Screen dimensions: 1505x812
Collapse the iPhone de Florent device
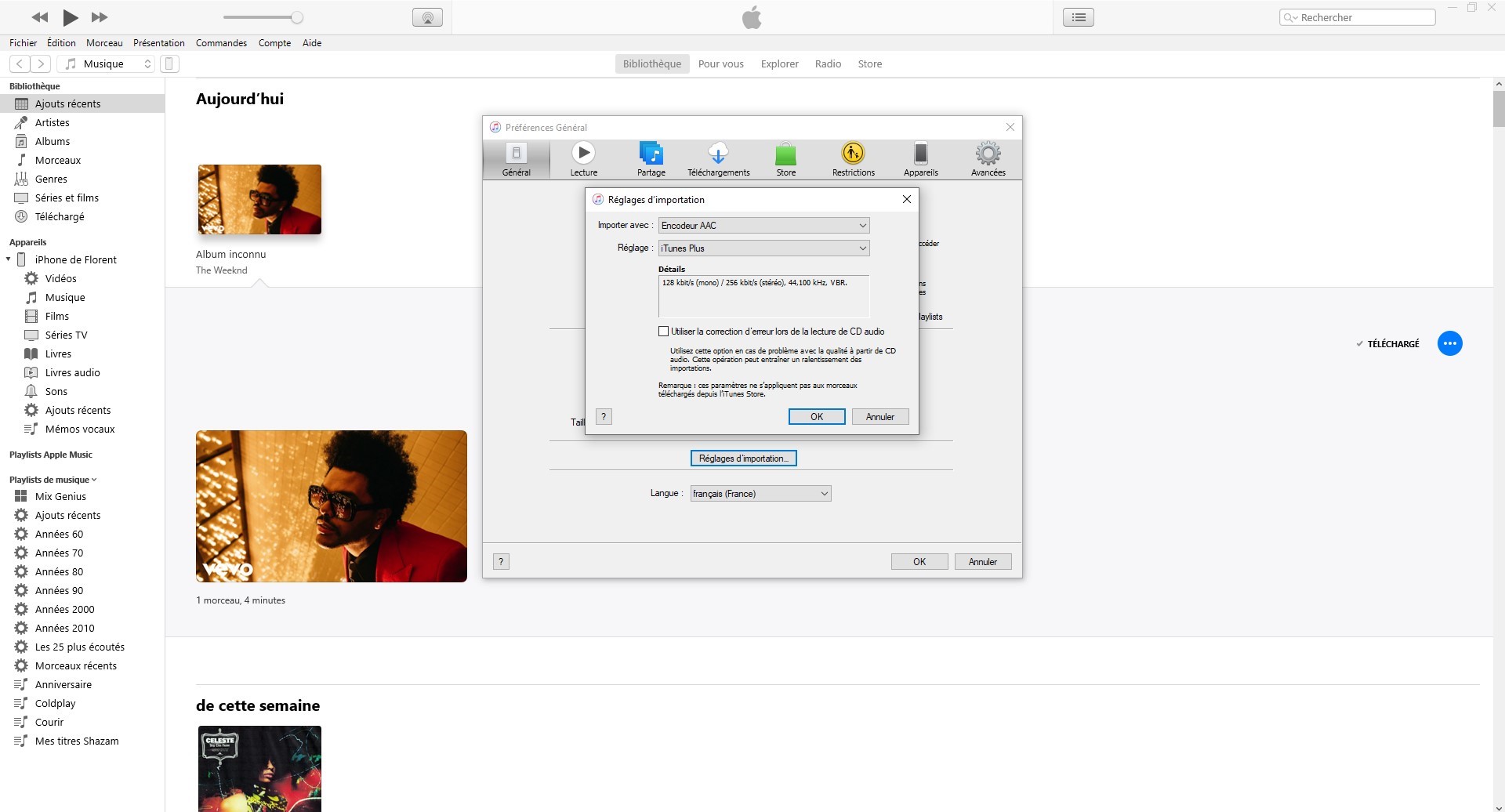click(x=8, y=259)
